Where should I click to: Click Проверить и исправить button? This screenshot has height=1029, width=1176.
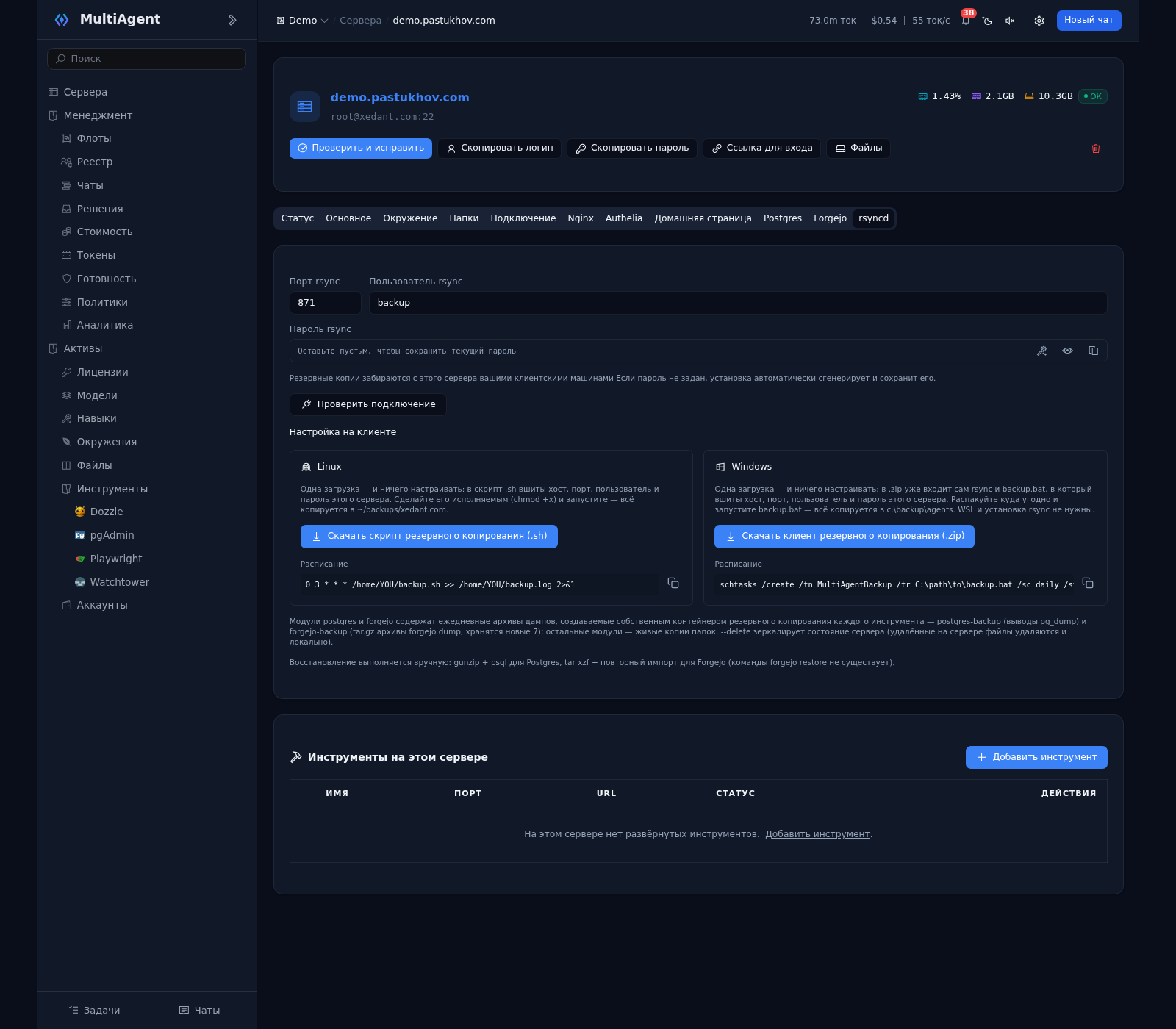(361, 148)
